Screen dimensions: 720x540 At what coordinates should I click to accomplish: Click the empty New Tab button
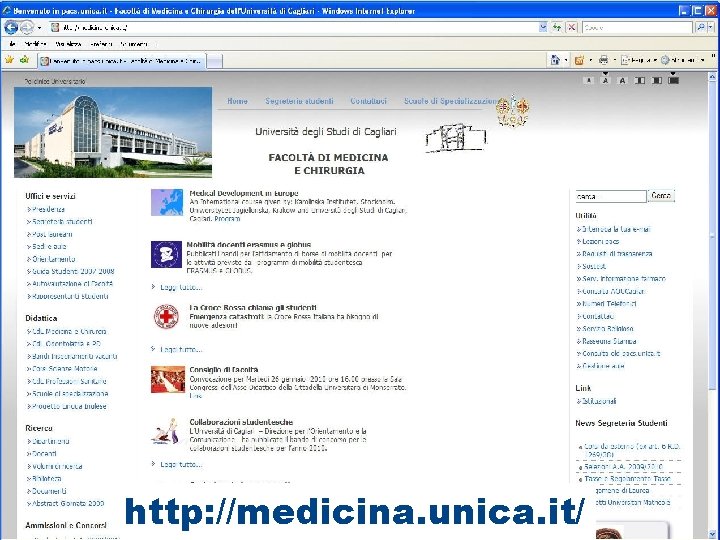click(214, 61)
